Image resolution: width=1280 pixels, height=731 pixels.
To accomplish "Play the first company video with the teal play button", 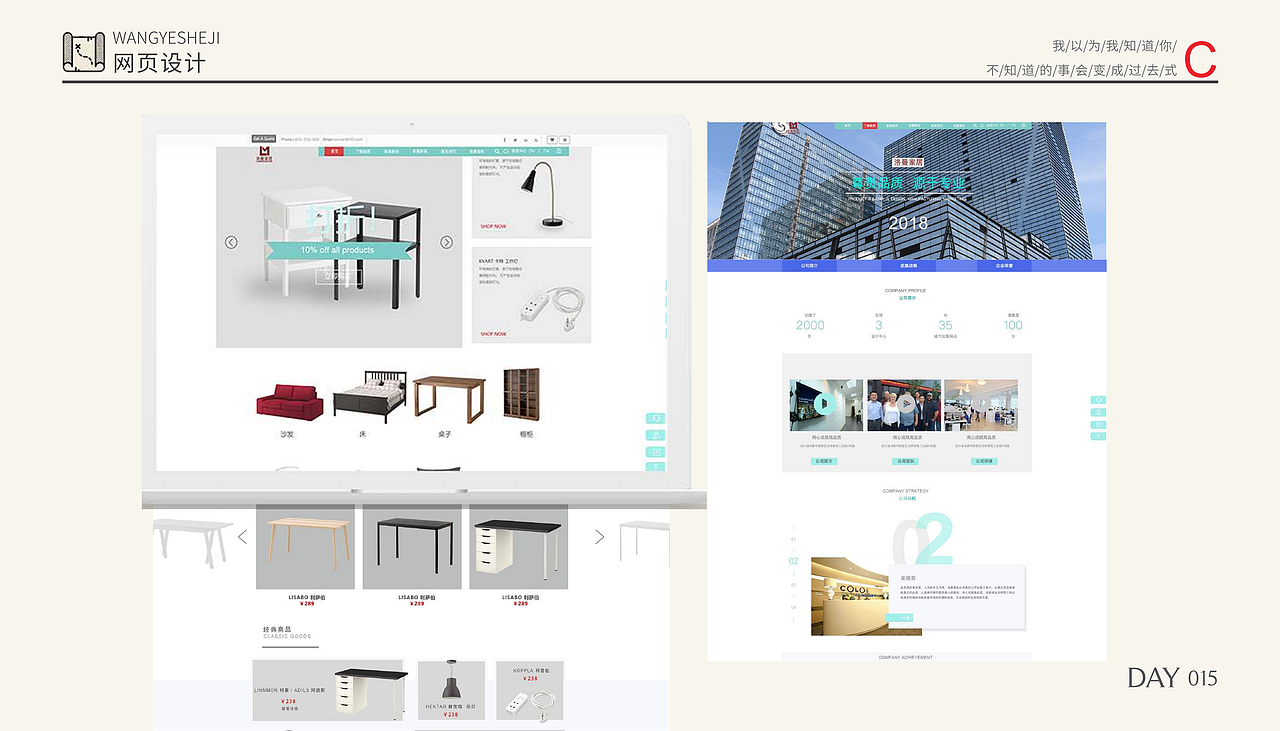I will [x=826, y=404].
